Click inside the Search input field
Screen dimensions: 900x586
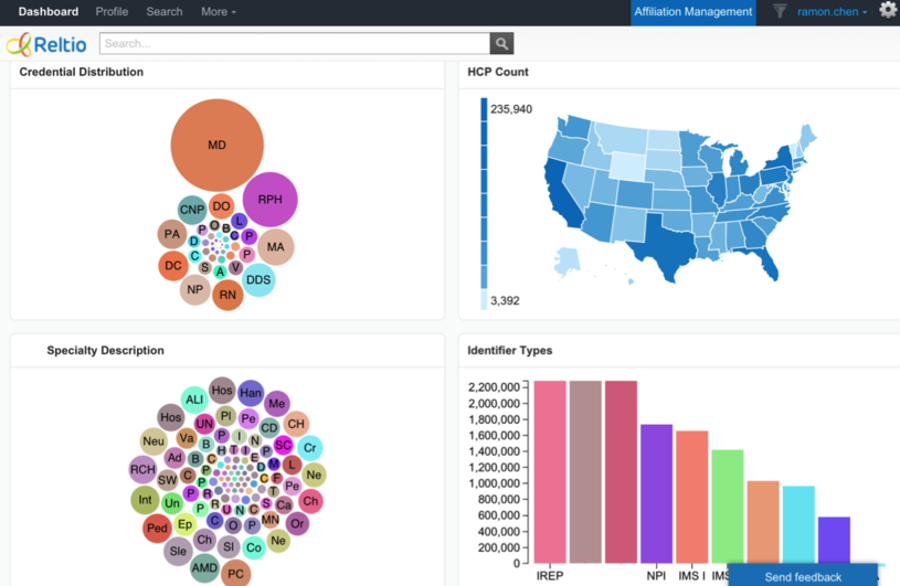click(x=295, y=44)
